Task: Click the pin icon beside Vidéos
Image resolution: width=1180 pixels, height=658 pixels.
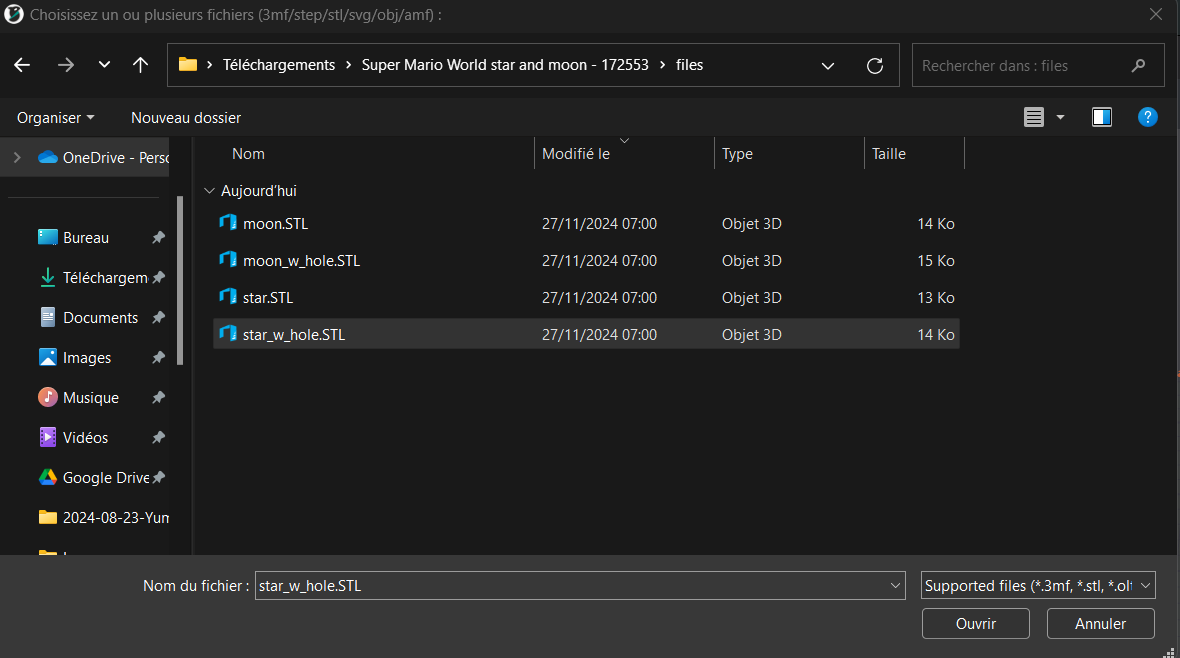Action: click(x=158, y=437)
